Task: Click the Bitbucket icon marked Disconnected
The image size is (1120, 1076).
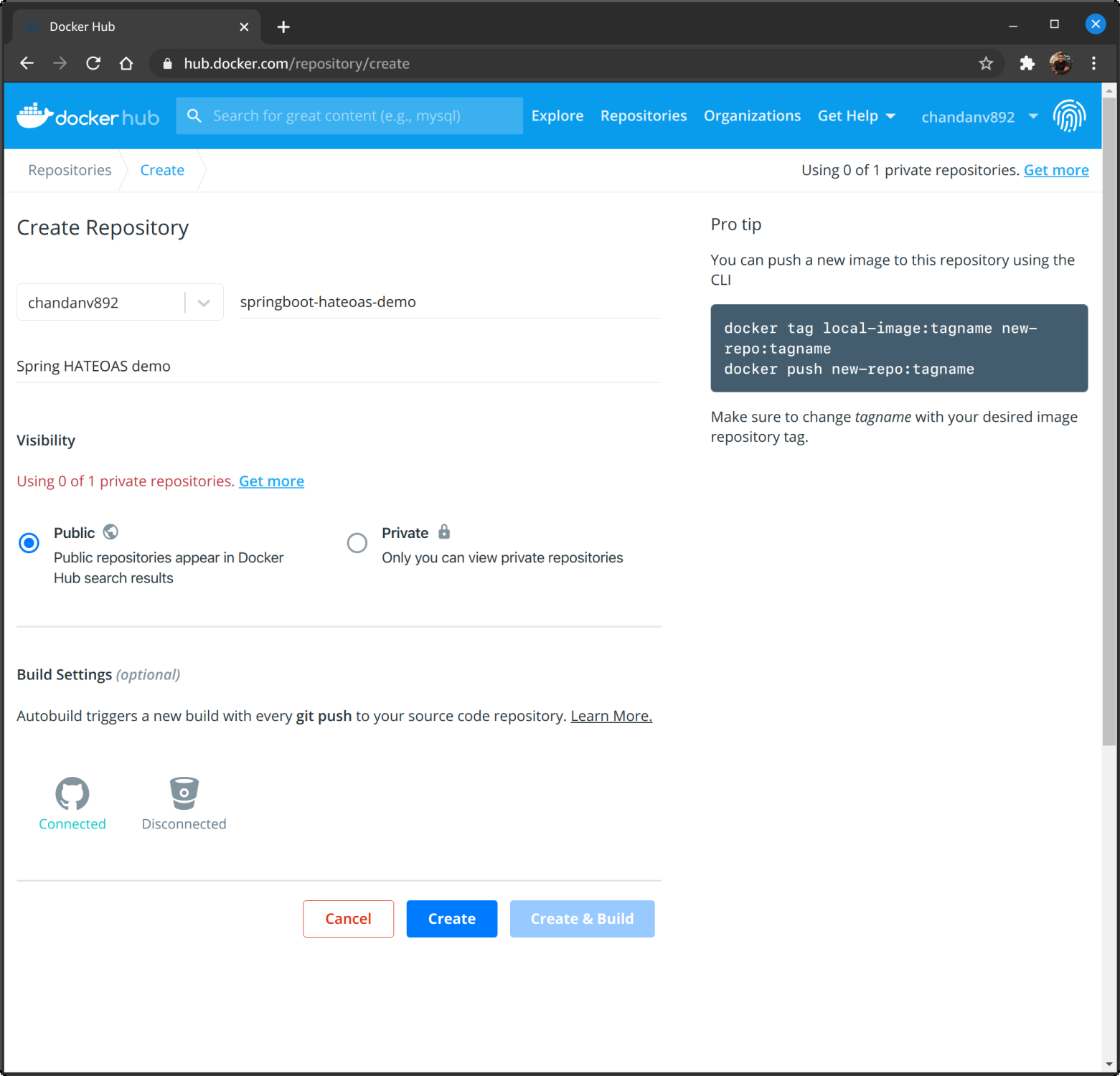Action: coord(184,793)
